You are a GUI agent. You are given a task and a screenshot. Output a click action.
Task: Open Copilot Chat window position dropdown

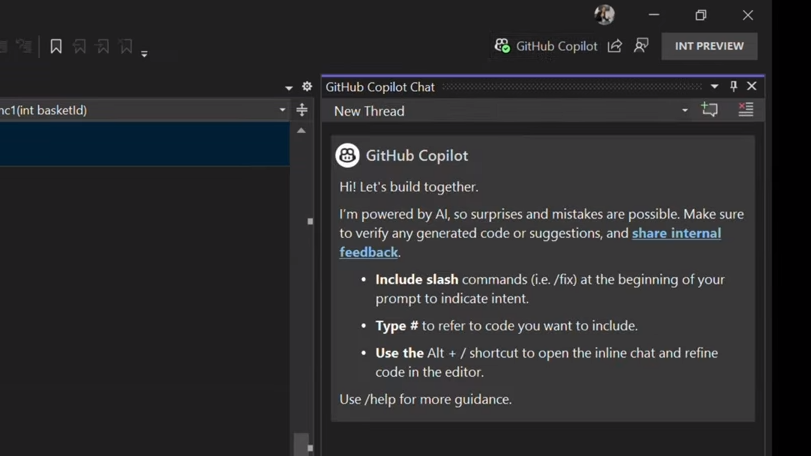[x=714, y=86]
